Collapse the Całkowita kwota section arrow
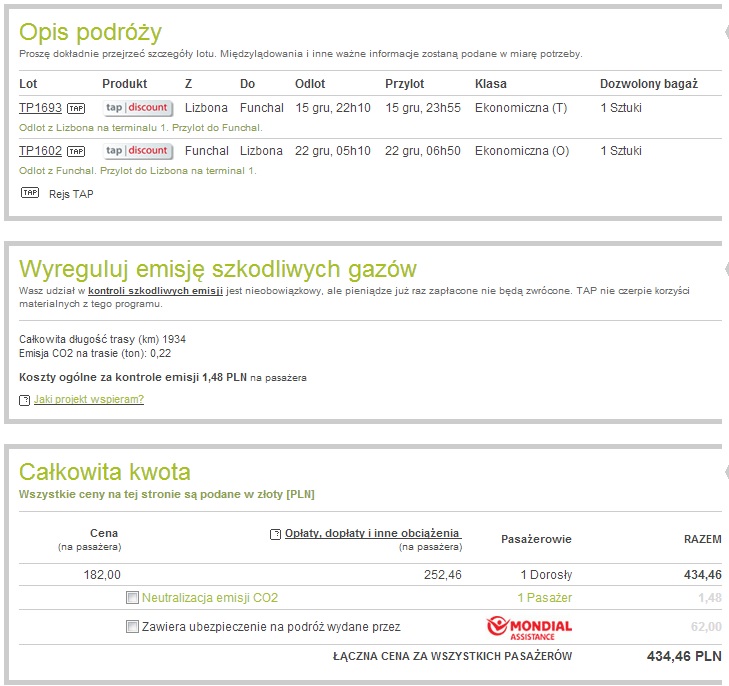The height and width of the screenshot is (686, 729). 727,472
